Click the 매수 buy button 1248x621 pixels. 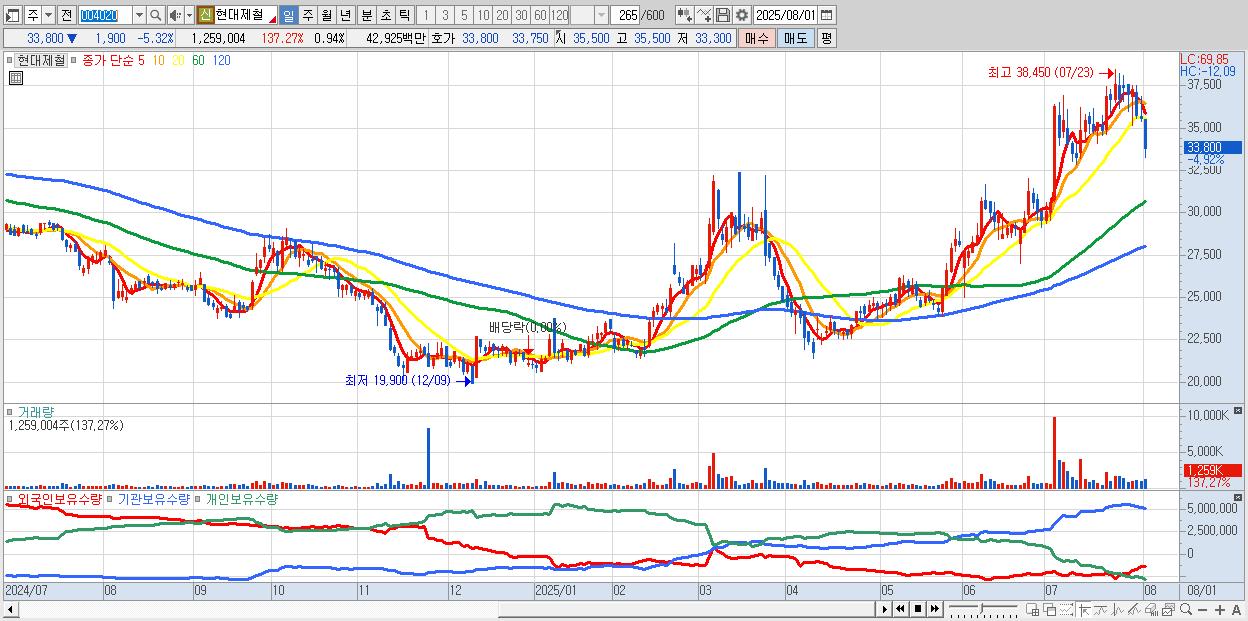tap(757, 38)
